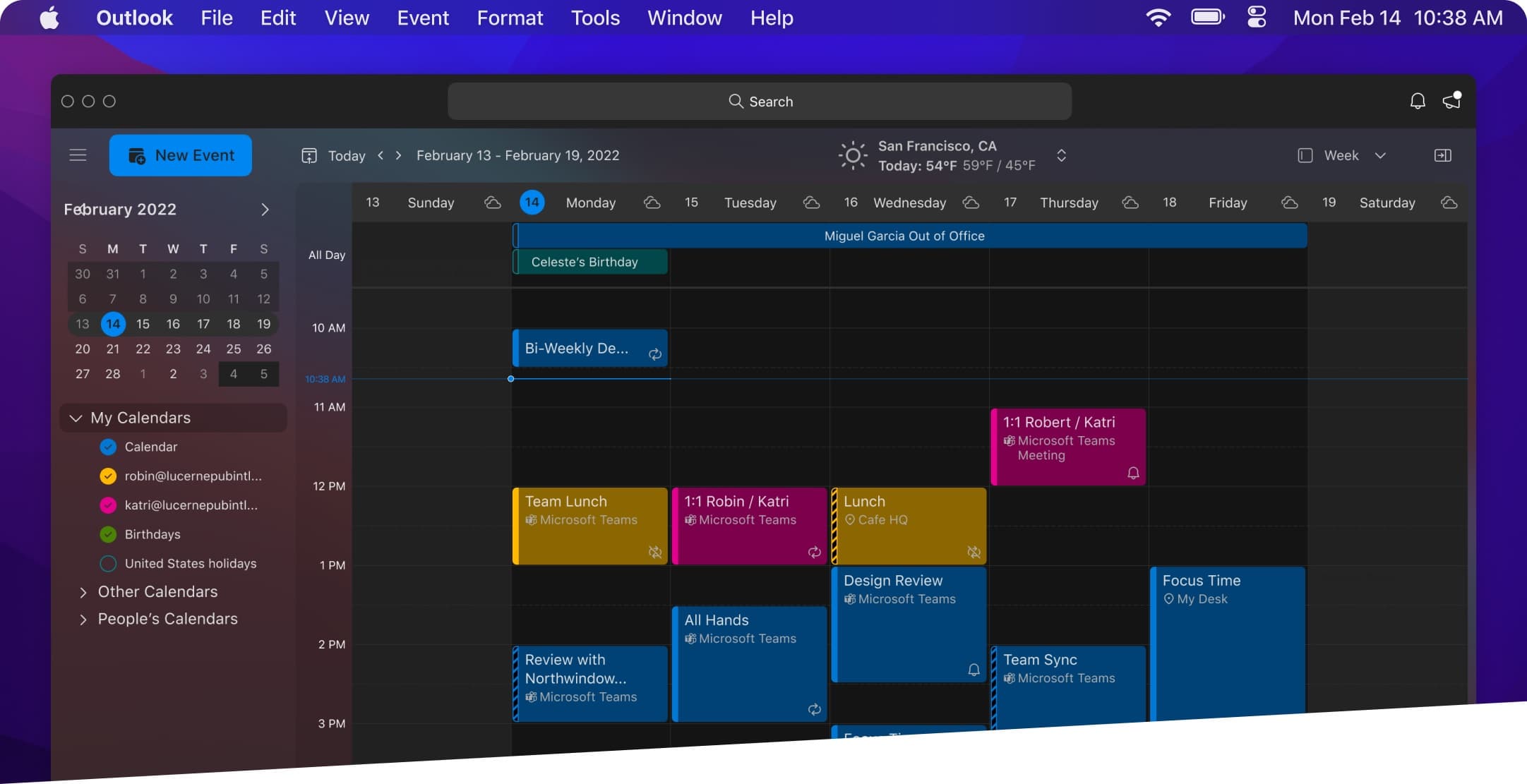1527x784 pixels.
Task: Click recurrence icon on Bi-Weekly event
Action: click(x=655, y=354)
